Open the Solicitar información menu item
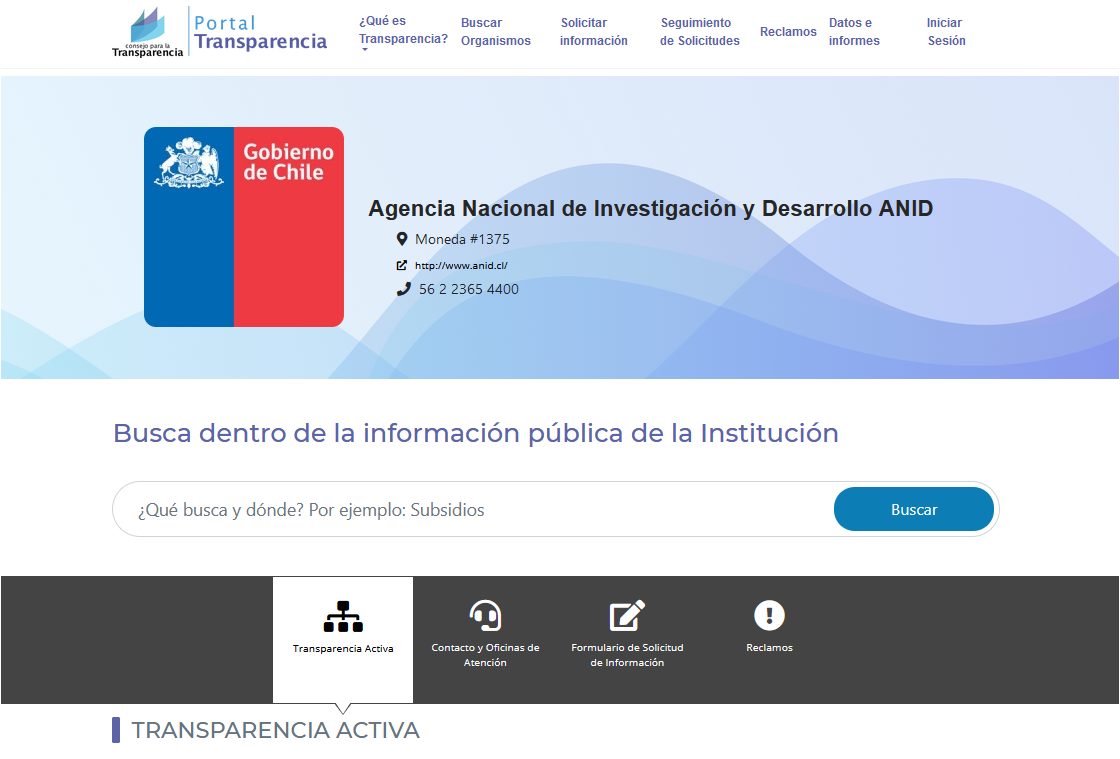 [594, 32]
